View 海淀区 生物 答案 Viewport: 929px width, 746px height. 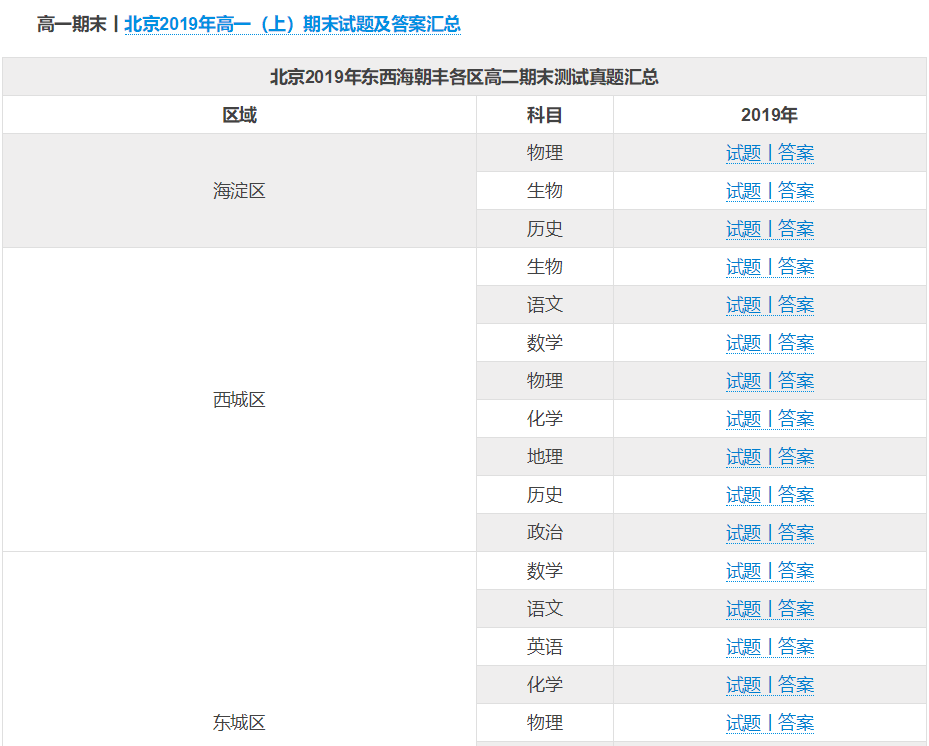pos(795,190)
